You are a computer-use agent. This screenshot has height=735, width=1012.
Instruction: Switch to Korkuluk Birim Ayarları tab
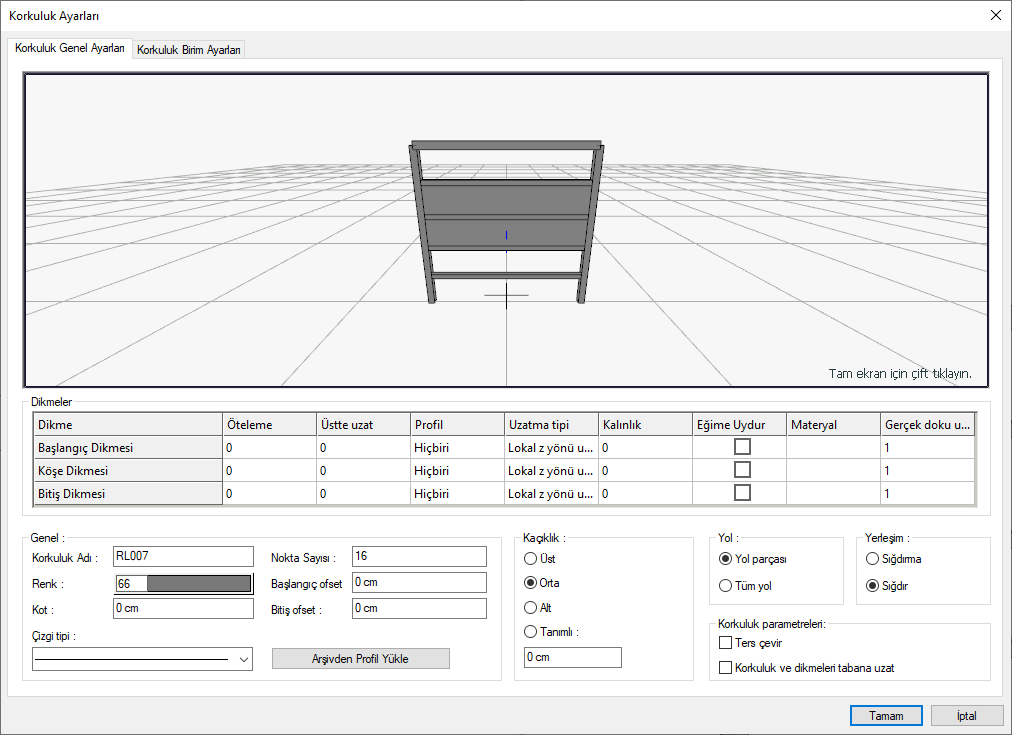(189, 50)
